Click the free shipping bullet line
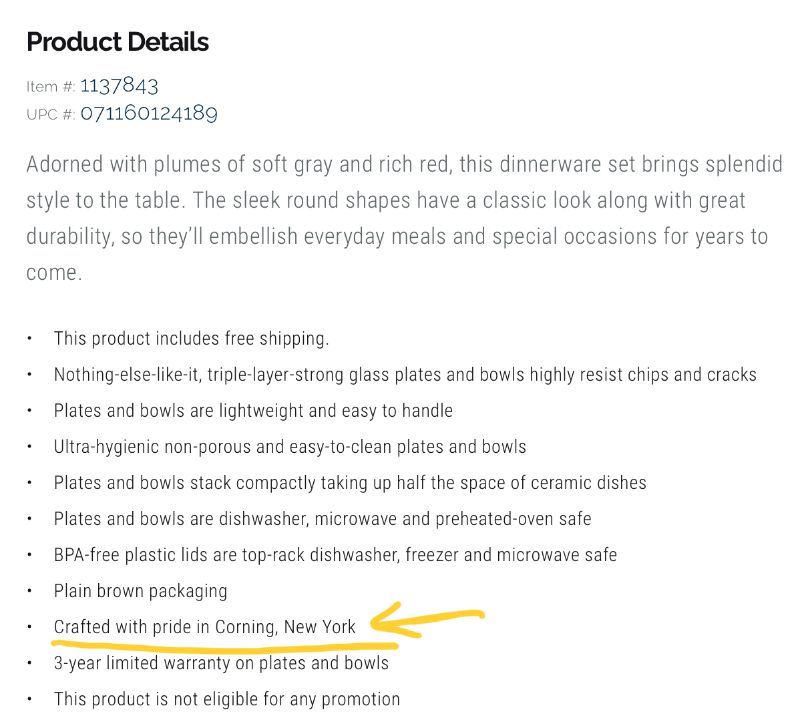800x720 pixels. tap(191, 338)
